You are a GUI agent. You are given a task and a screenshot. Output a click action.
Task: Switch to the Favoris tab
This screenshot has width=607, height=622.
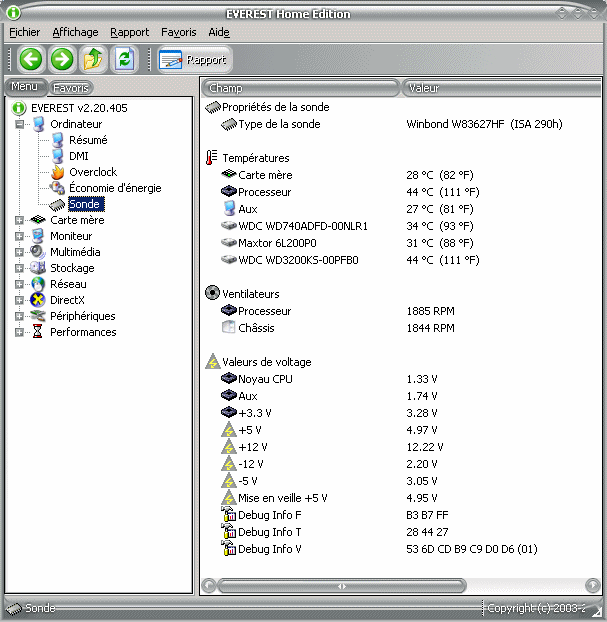tap(71, 88)
